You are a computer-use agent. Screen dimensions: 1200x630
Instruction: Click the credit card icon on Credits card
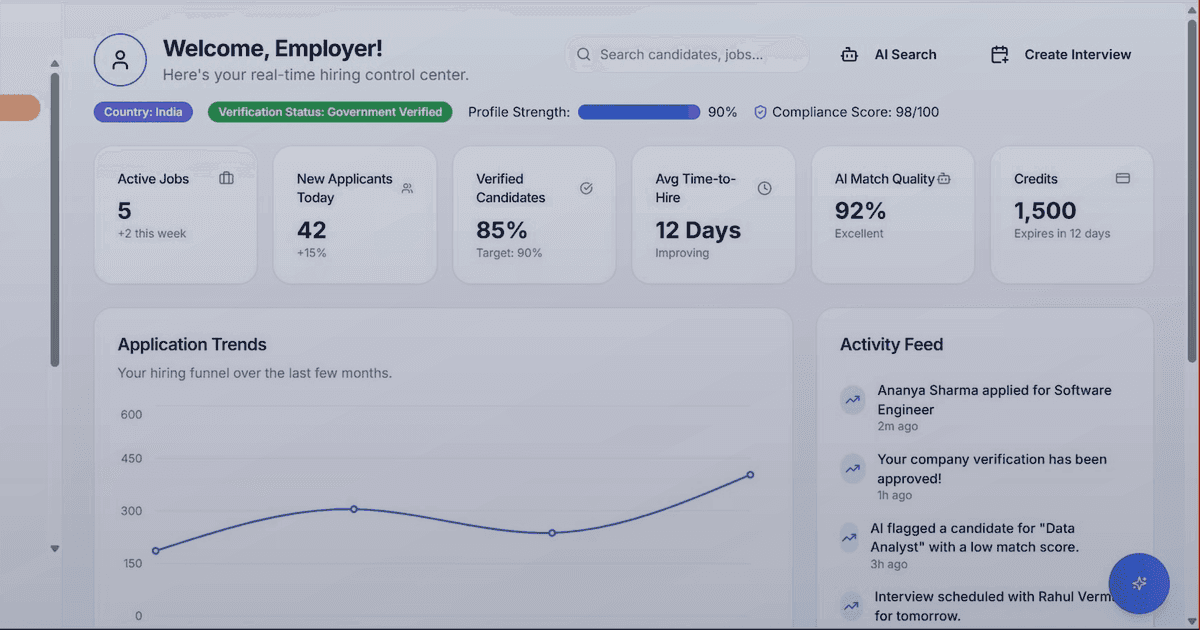(1123, 177)
